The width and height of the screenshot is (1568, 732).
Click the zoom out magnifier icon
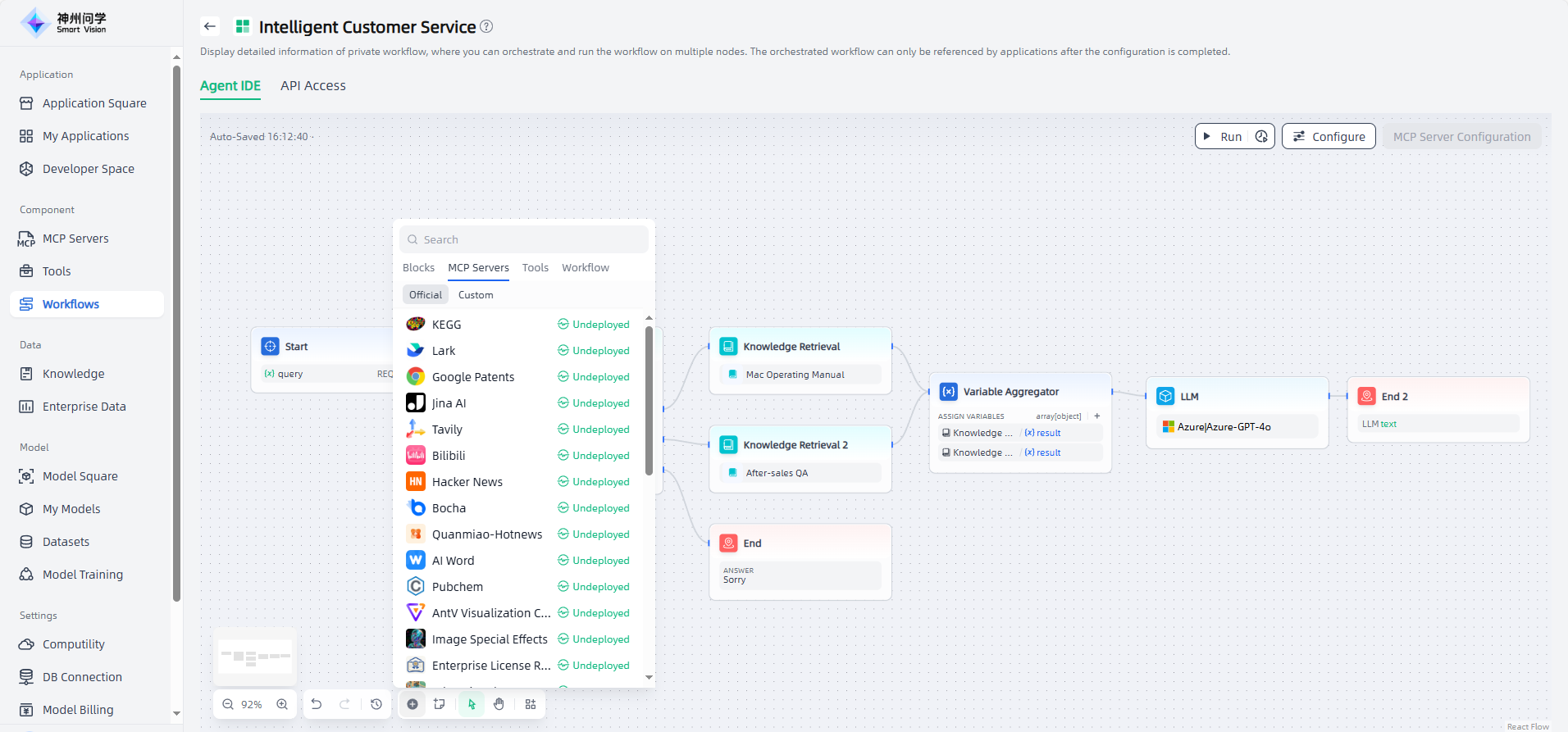(228, 704)
